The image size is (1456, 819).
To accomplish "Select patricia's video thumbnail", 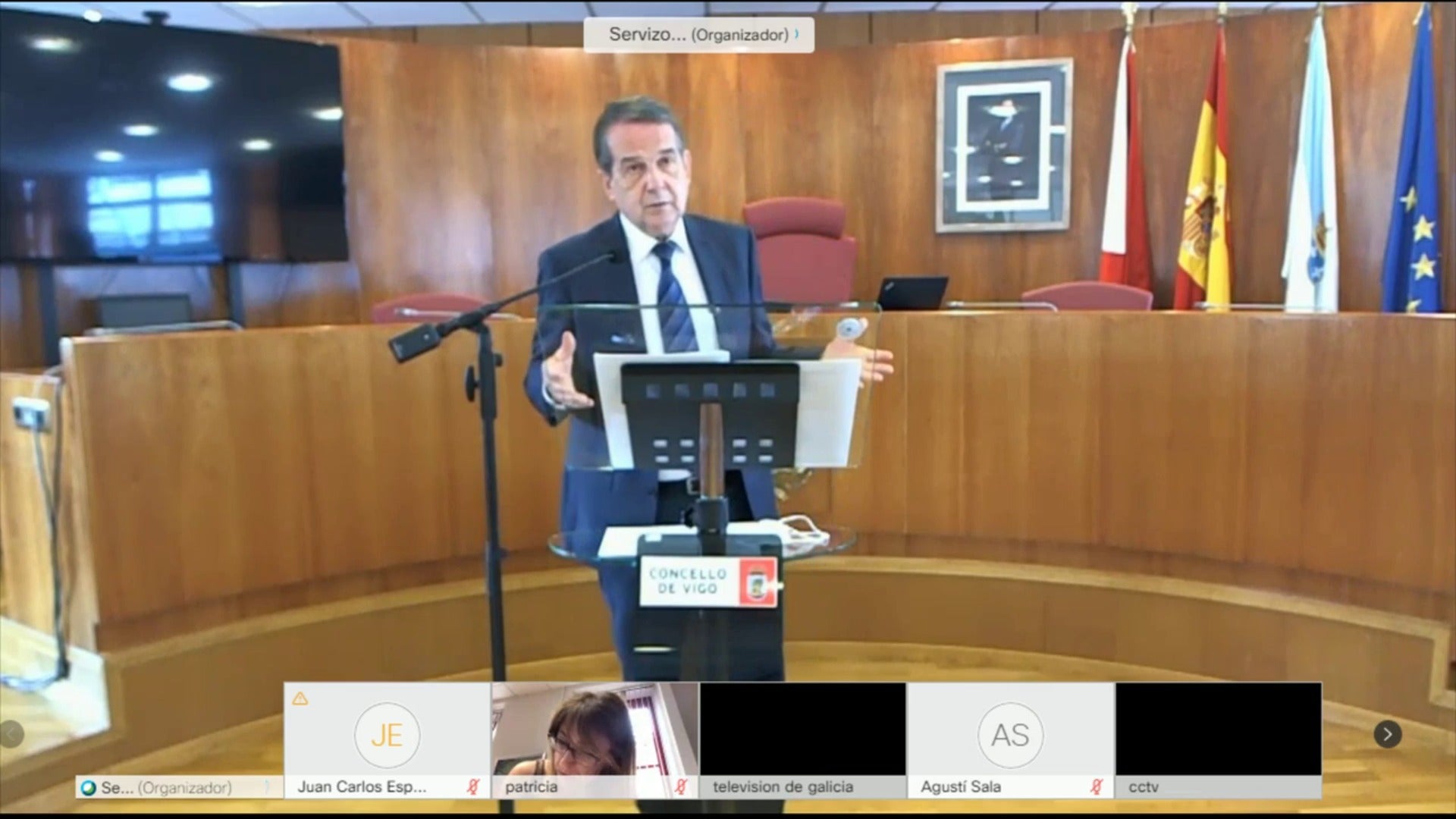I will coord(595,728).
